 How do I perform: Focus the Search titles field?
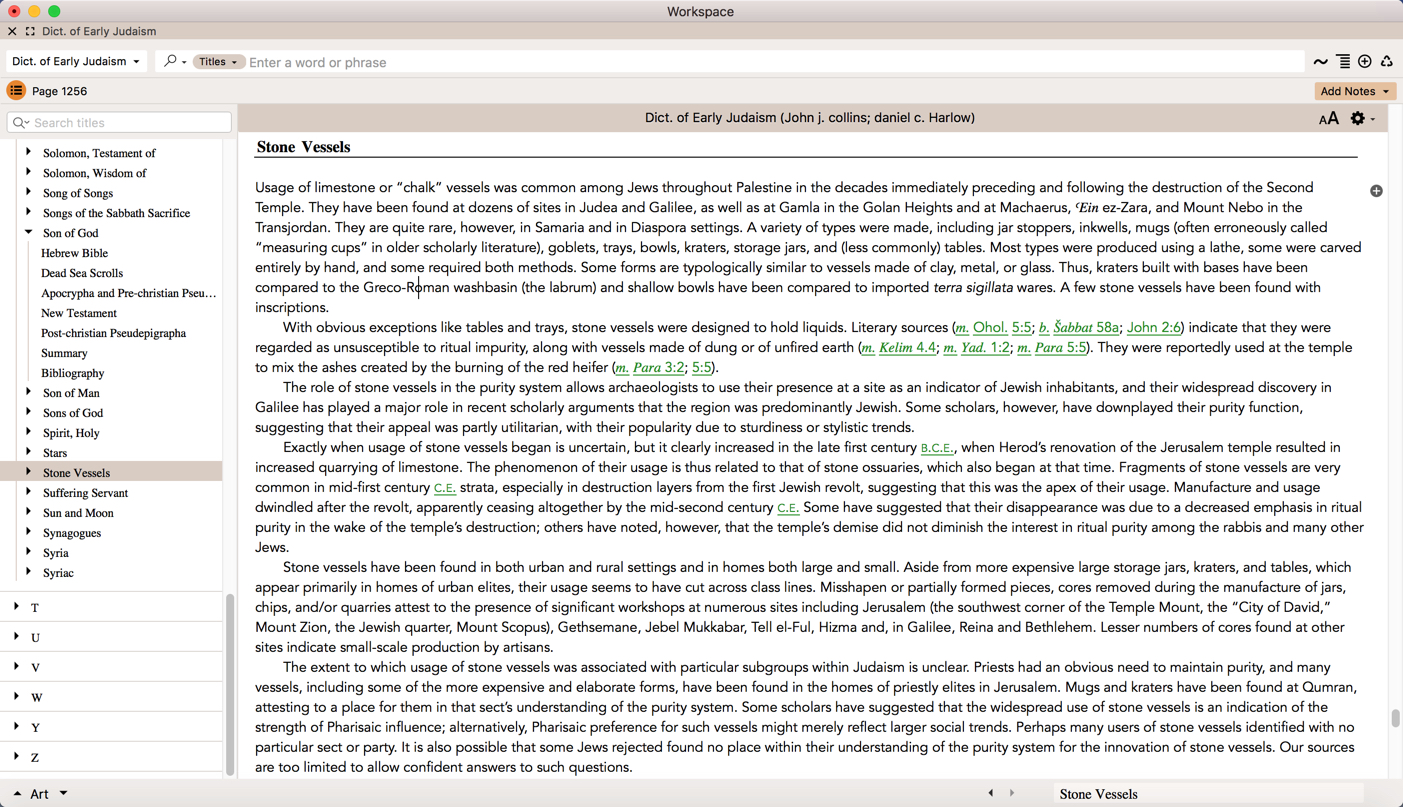coord(119,122)
